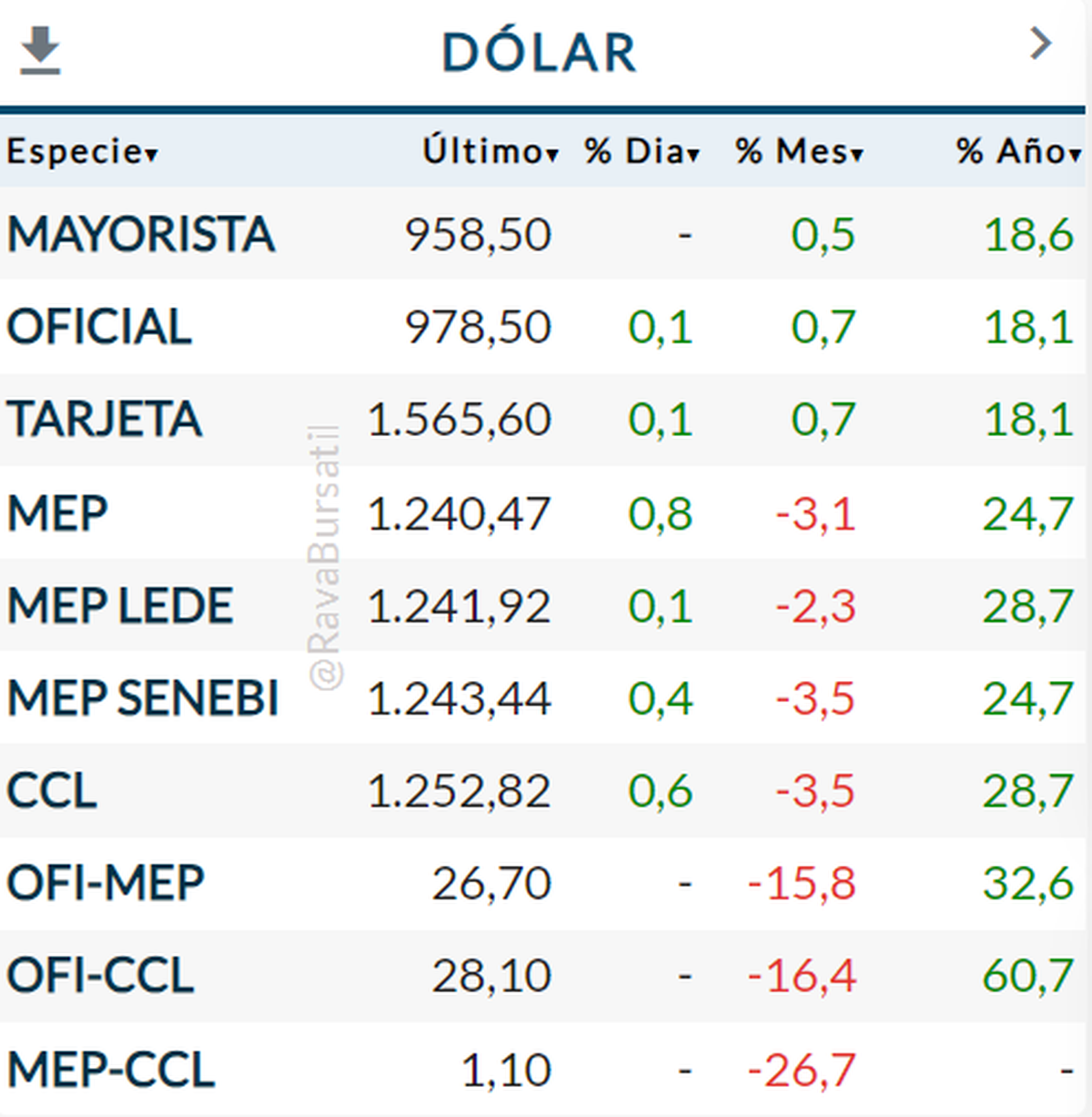Image resolution: width=1092 pixels, height=1117 pixels.
Task: Sort by % Año column header
Action: coord(1017,151)
